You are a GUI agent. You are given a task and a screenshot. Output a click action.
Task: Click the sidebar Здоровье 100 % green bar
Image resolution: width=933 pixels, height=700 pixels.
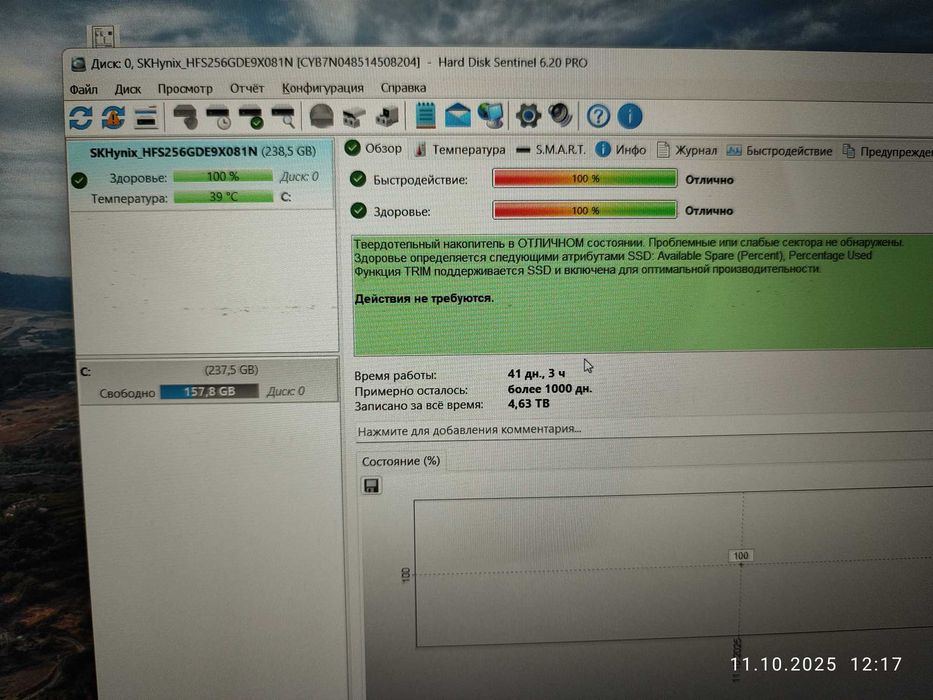click(x=223, y=176)
